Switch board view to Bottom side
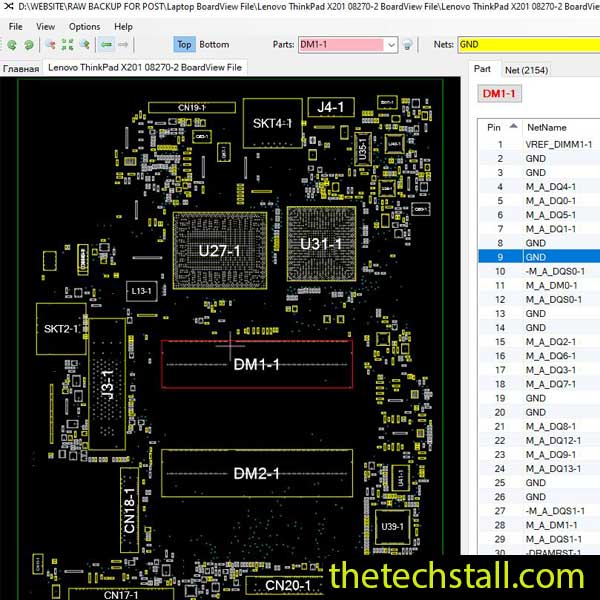The image size is (600, 600). point(214,44)
